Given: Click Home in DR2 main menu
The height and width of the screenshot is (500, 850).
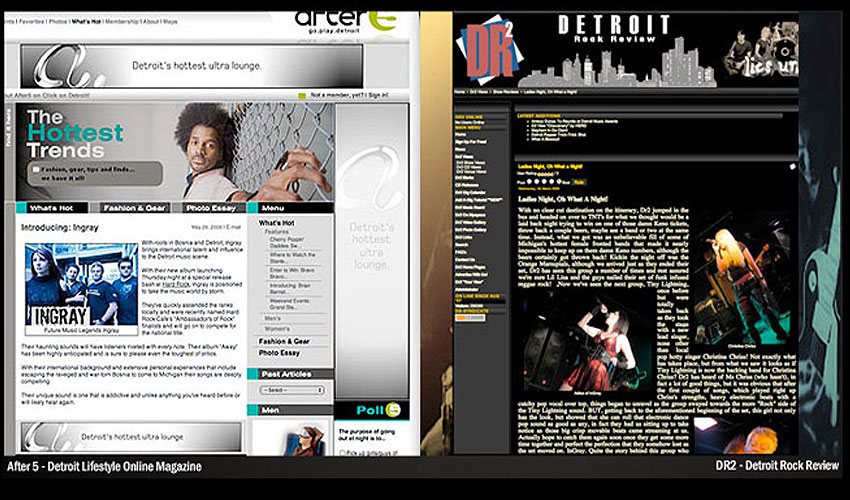Looking at the screenshot, I should (460, 134).
